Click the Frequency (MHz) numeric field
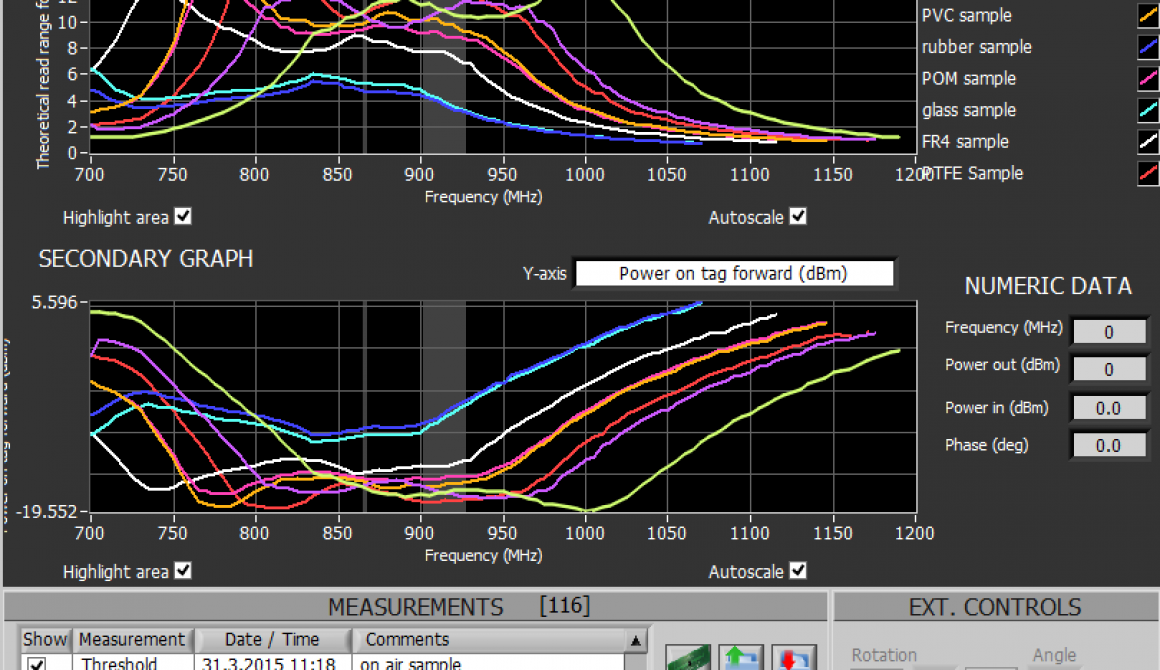1160x670 pixels. click(1109, 330)
